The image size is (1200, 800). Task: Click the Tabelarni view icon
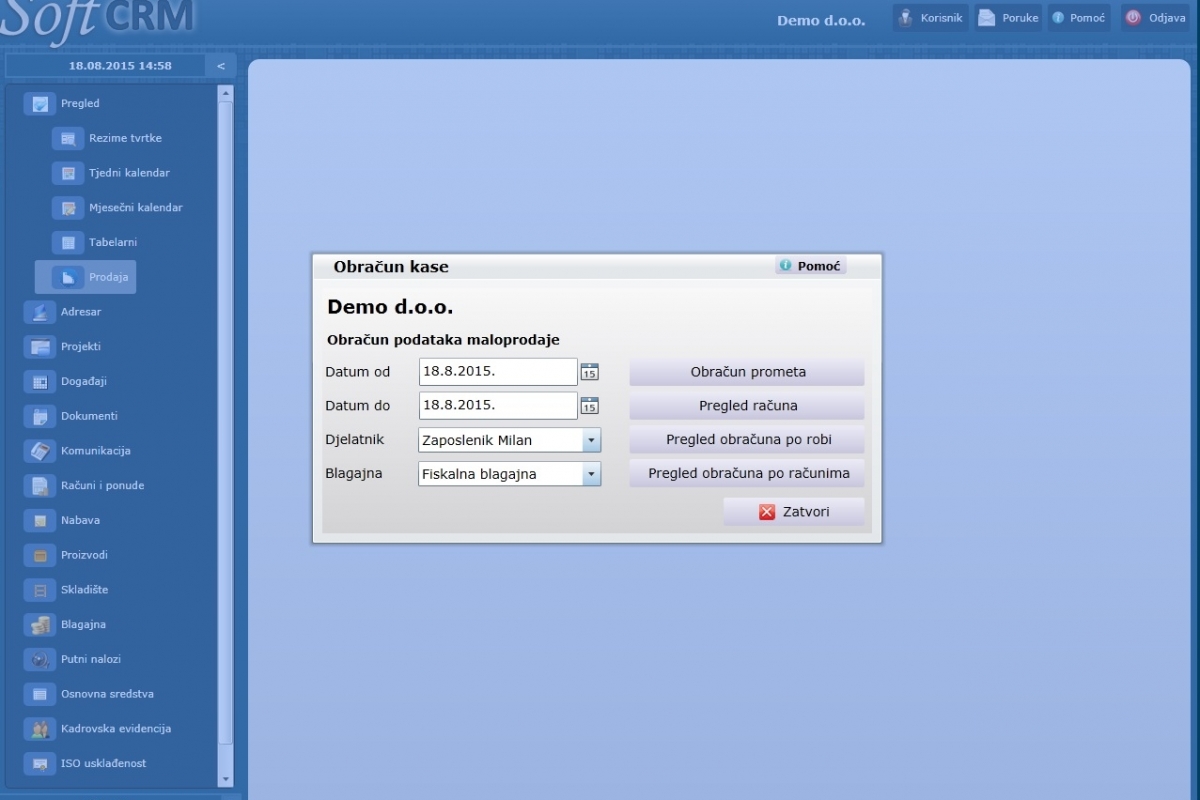68,242
